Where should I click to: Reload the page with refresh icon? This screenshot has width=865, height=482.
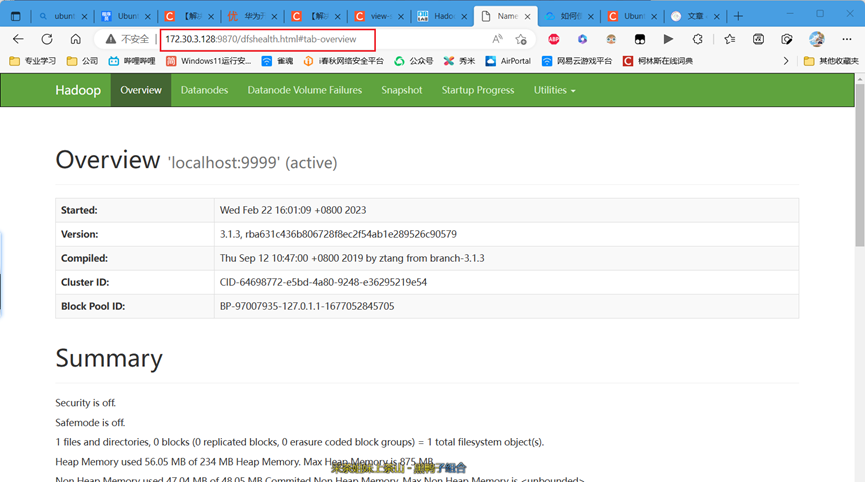tap(47, 39)
